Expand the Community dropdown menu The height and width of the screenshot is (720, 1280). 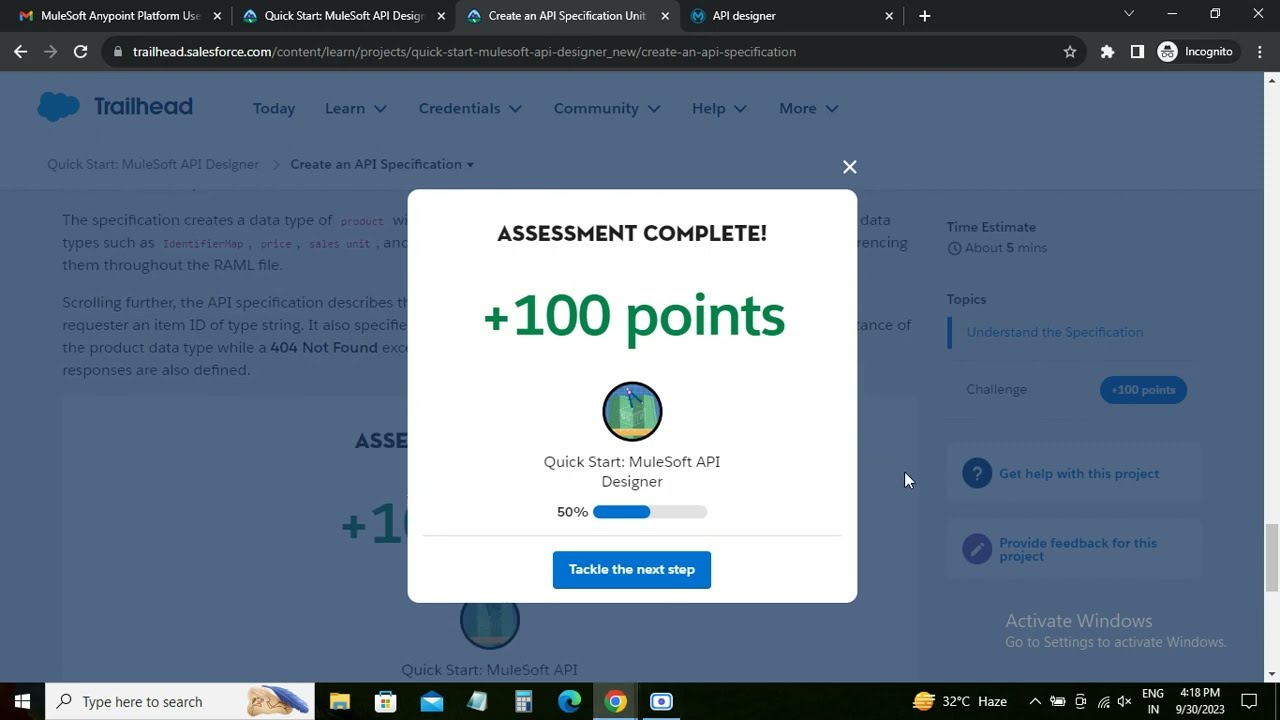(607, 108)
